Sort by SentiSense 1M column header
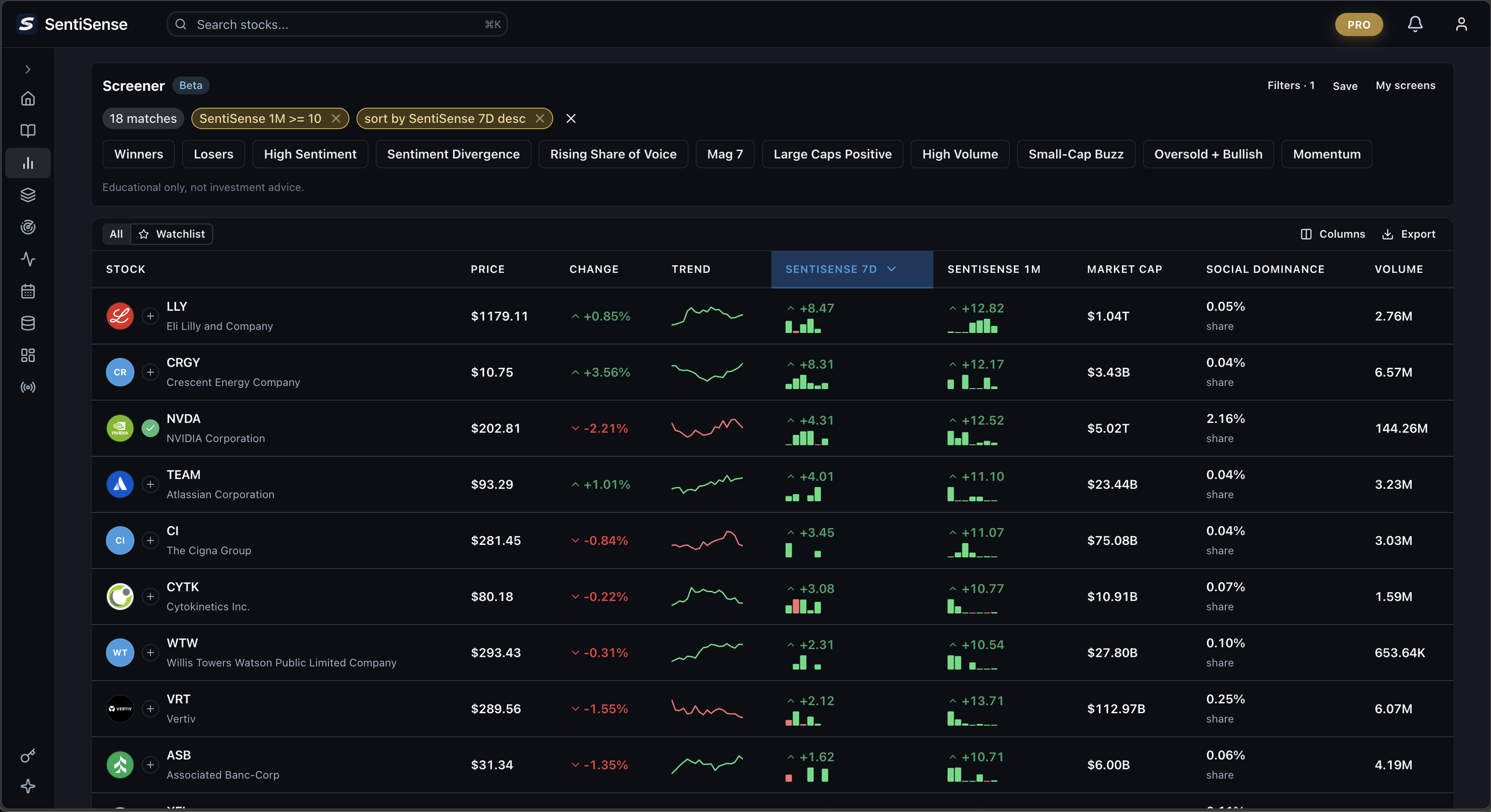The image size is (1491, 812). [993, 270]
